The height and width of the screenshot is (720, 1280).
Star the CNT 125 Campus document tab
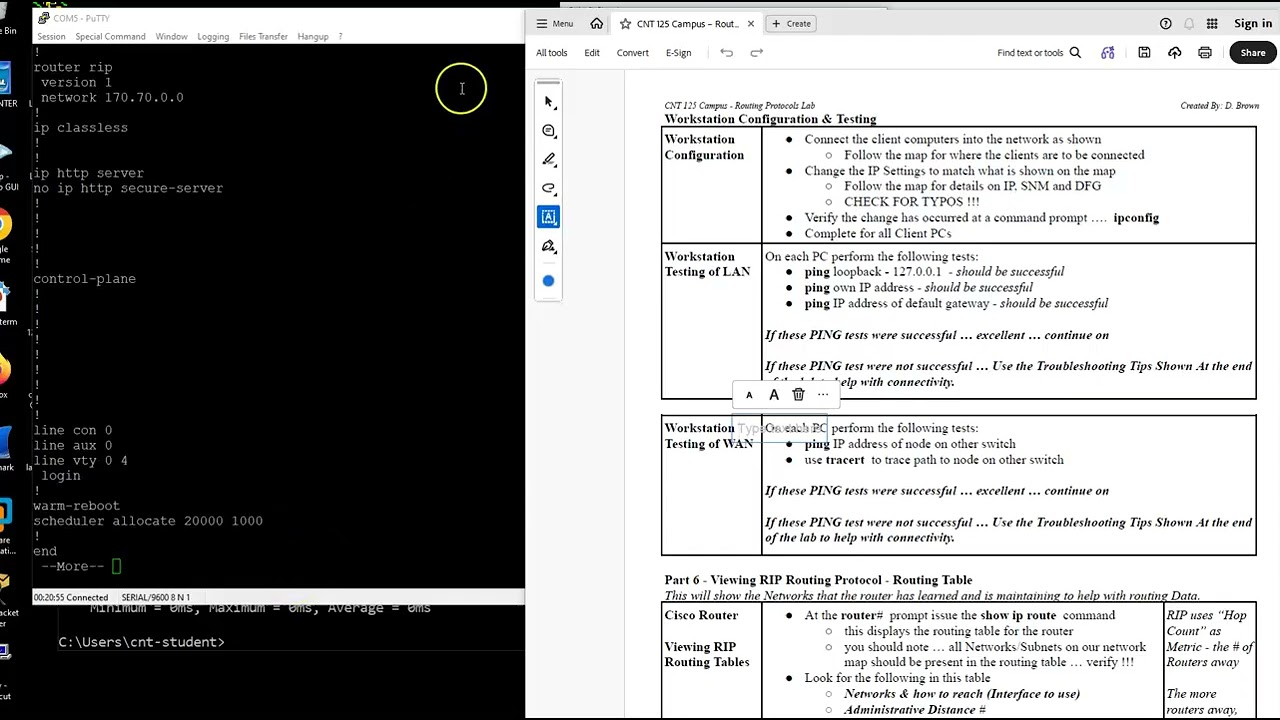click(625, 24)
